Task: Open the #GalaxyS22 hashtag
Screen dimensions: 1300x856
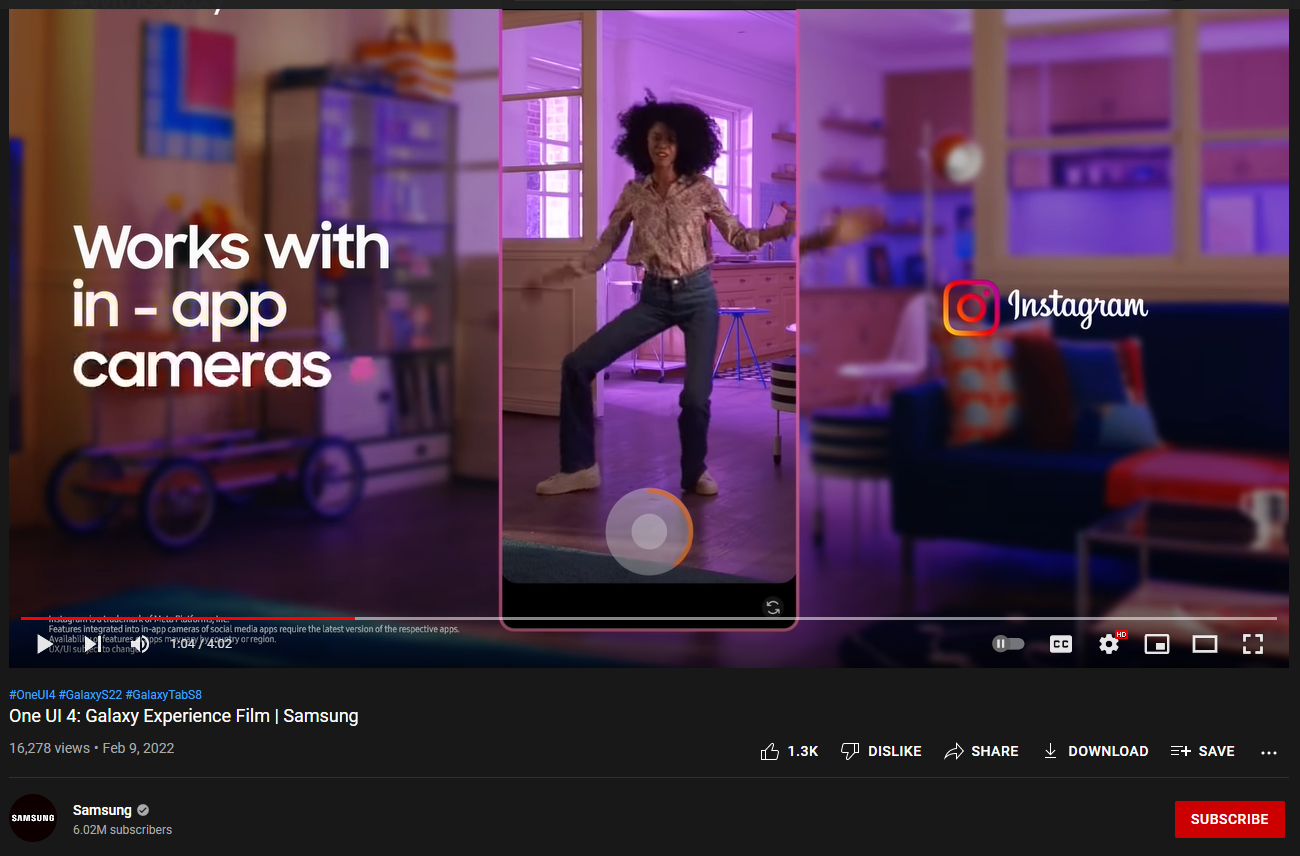Action: click(x=90, y=694)
